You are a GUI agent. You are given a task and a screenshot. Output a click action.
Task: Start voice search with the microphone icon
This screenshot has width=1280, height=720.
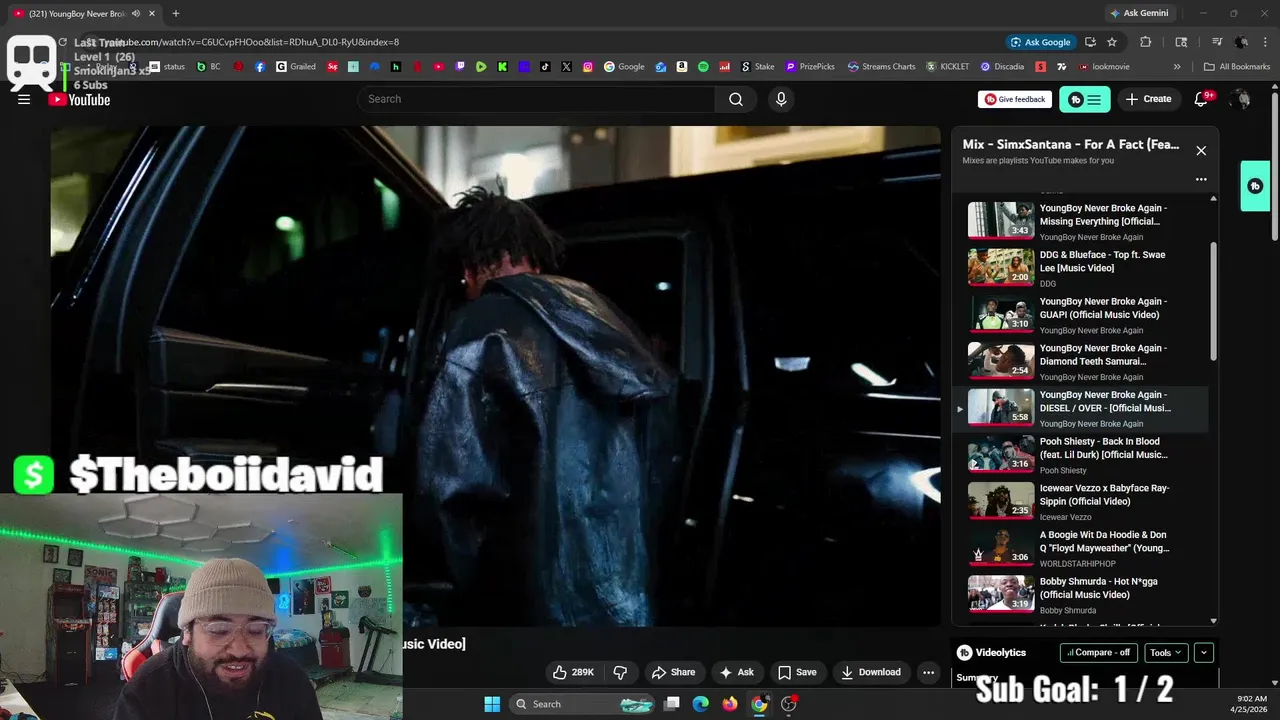pos(781,99)
